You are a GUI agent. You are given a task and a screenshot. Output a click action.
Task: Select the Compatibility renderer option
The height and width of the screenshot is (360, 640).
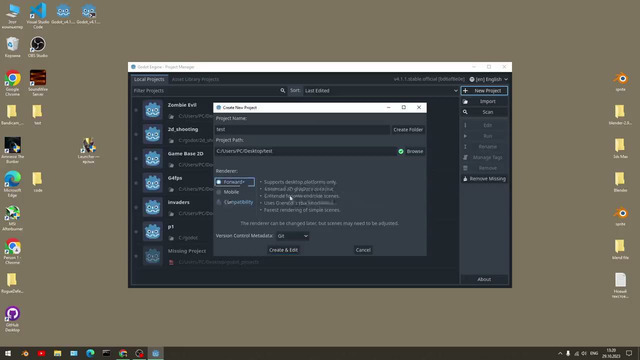point(235,202)
